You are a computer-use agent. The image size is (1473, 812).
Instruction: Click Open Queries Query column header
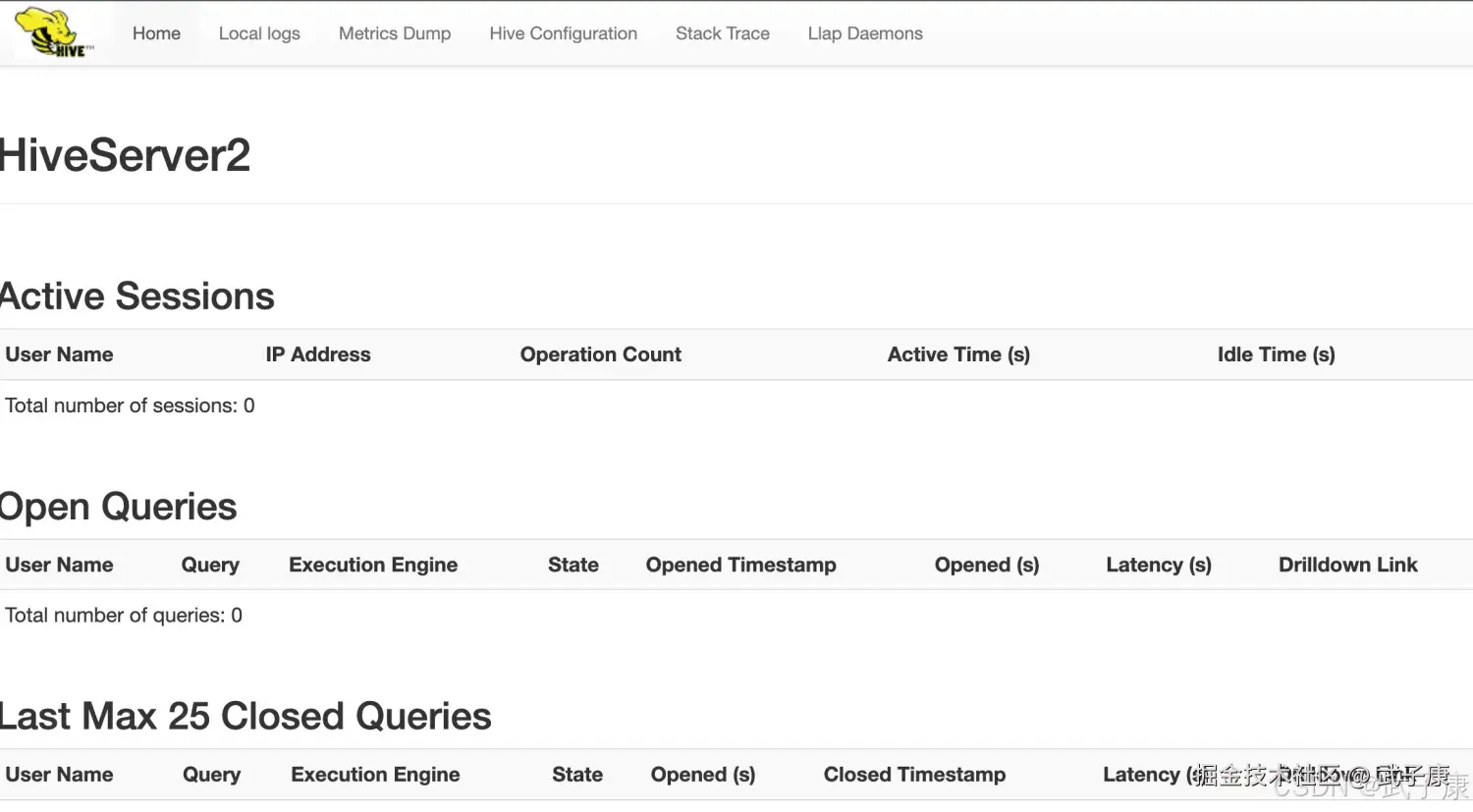pos(210,565)
